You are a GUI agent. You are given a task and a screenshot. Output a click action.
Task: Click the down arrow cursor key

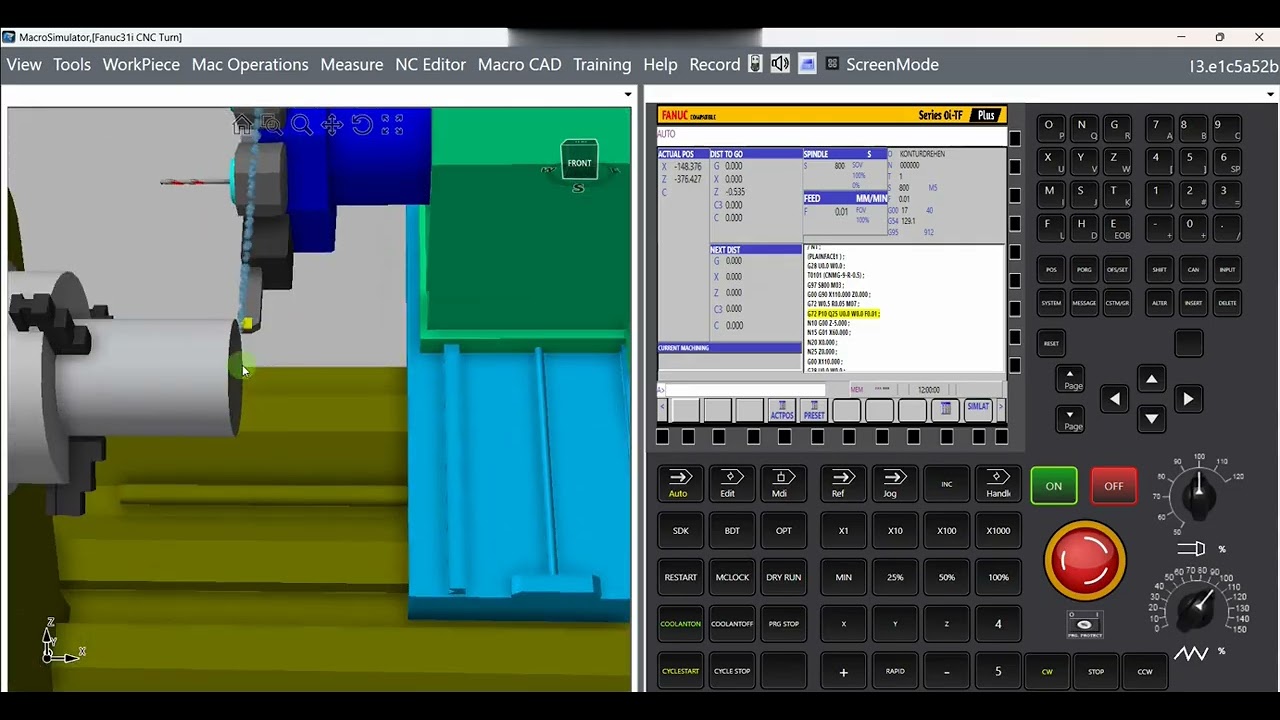[1151, 419]
